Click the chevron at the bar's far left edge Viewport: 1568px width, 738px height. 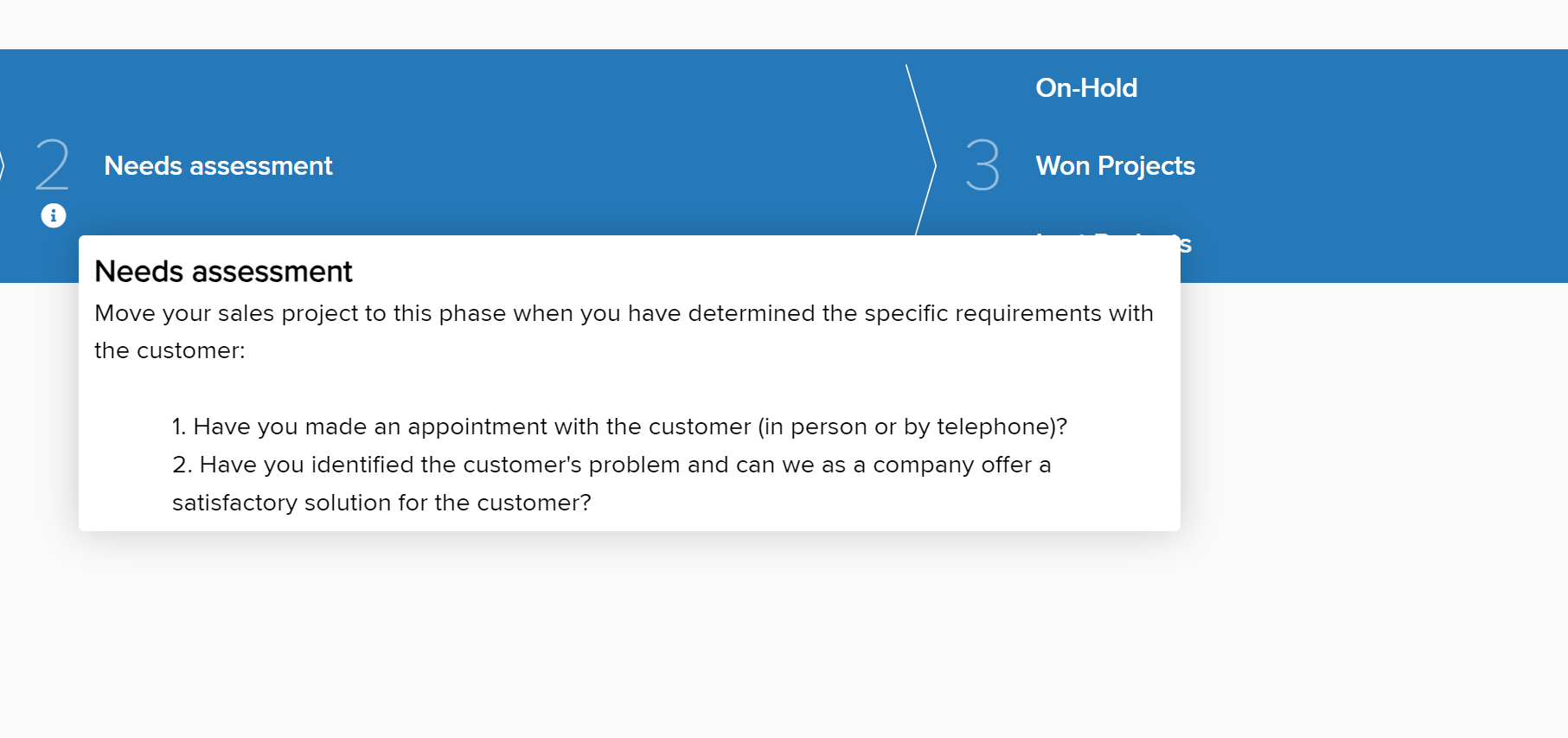click(x=3, y=165)
